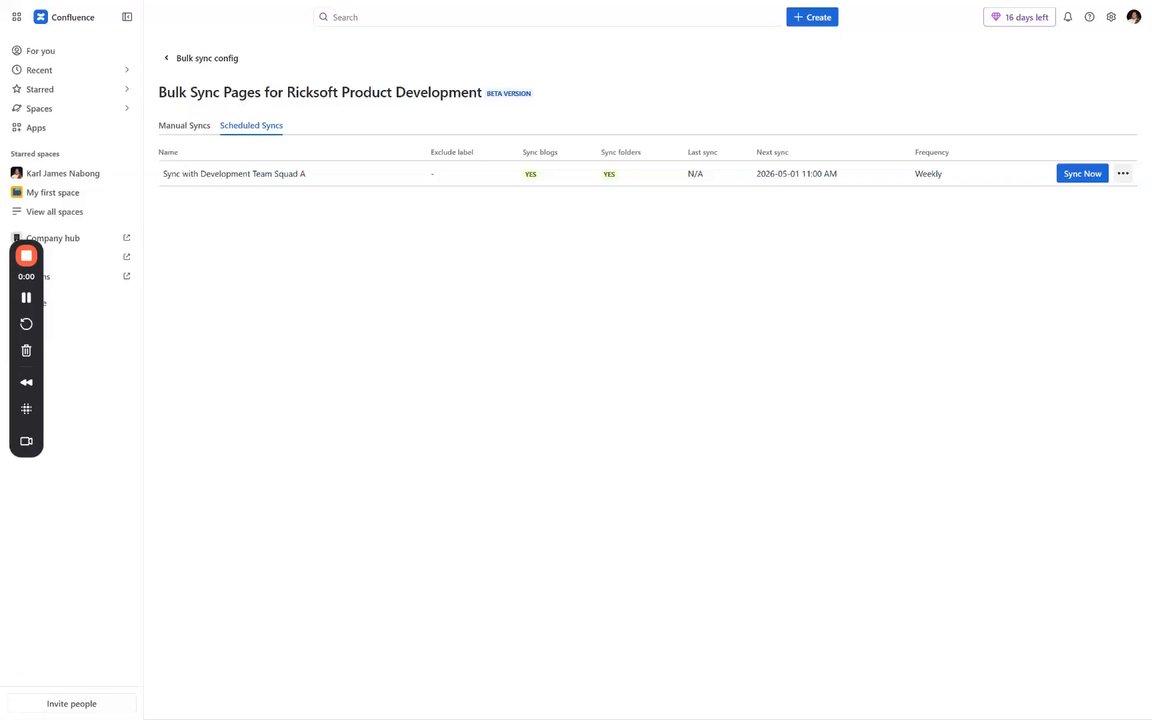Viewport: 1152px width, 720px height.
Task: Open settings gear icon
Action: pyautogui.click(x=1111, y=17)
